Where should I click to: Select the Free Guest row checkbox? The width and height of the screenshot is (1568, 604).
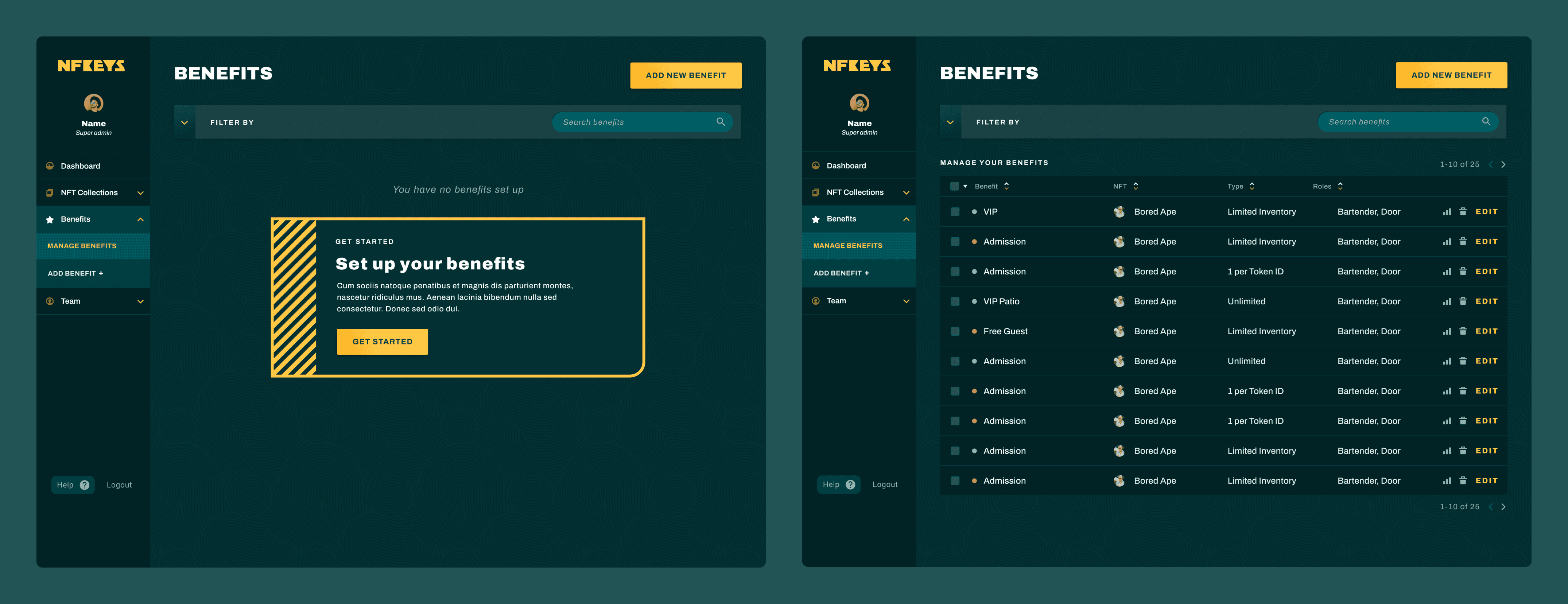954,331
